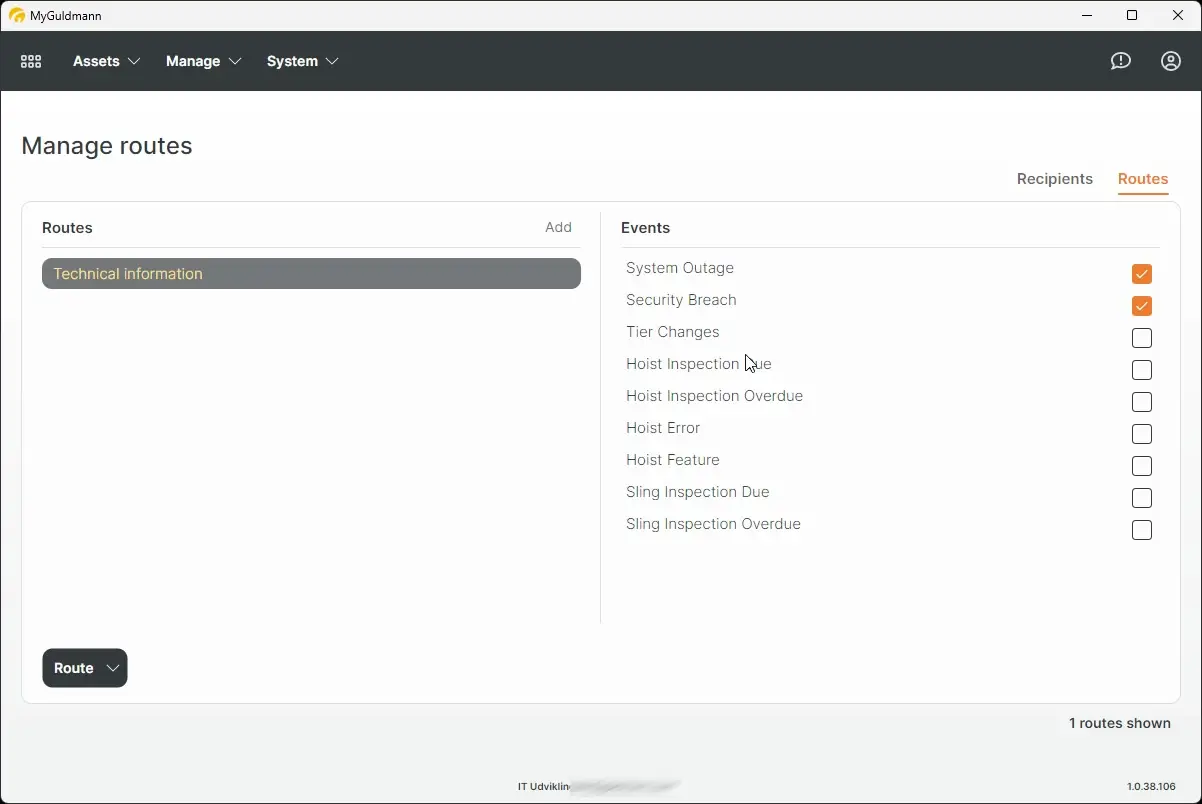
Task: Disable the System Outage event checkbox
Action: click(x=1141, y=273)
